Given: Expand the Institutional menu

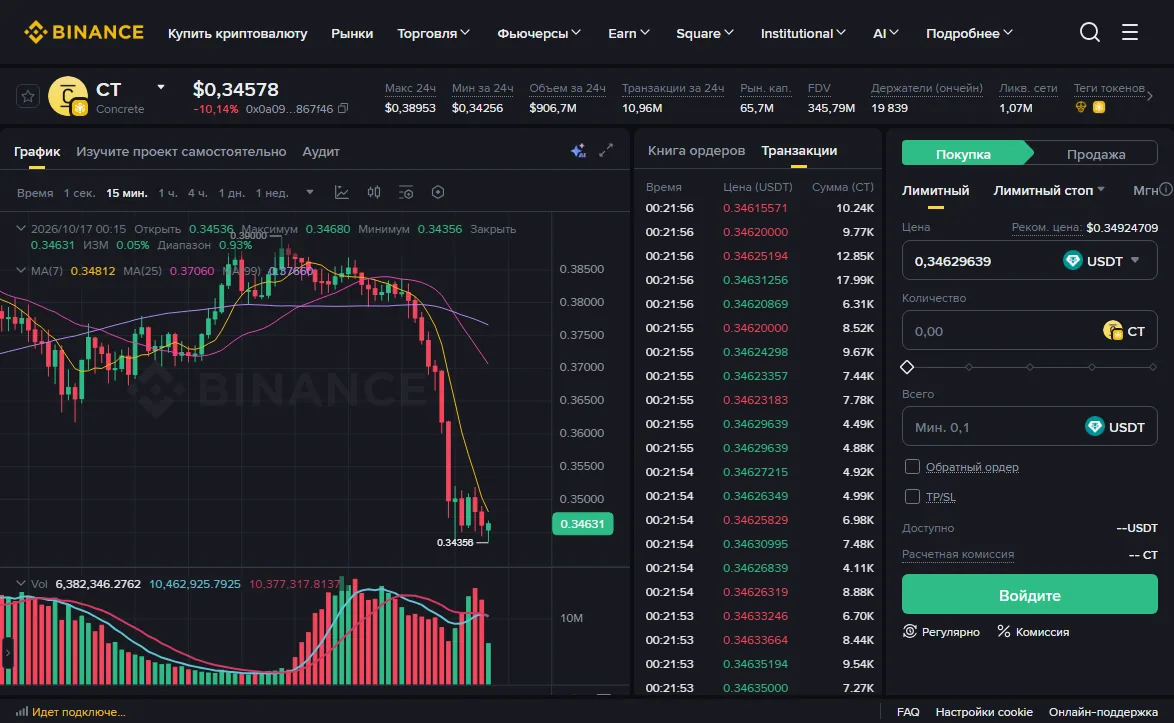Looking at the screenshot, I should click(803, 33).
